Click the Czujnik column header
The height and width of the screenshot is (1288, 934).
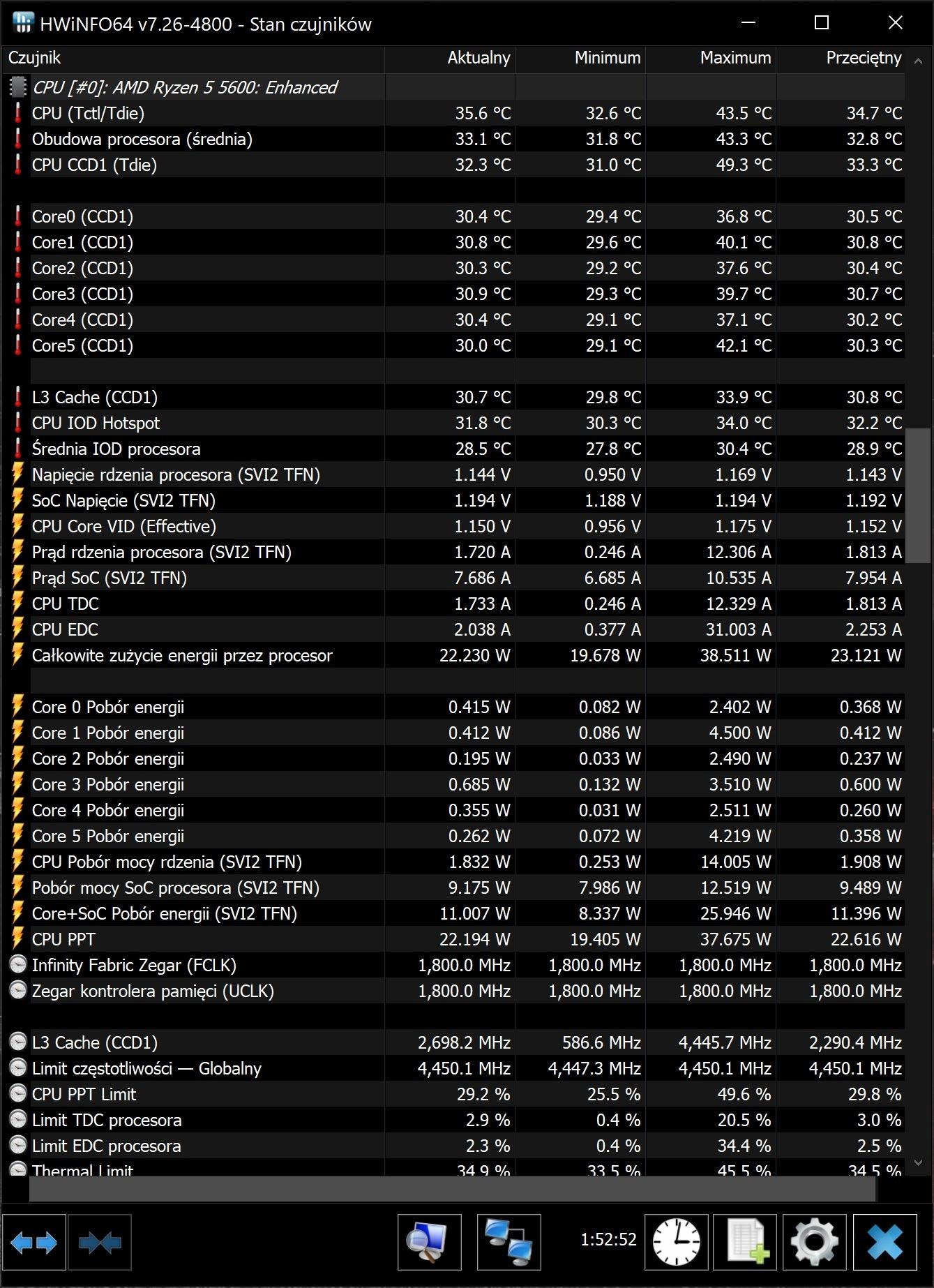point(194,58)
